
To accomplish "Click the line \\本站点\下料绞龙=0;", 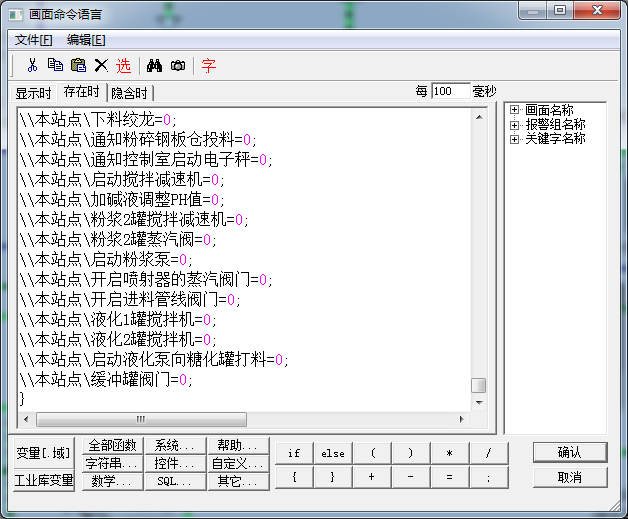I will tap(98, 119).
